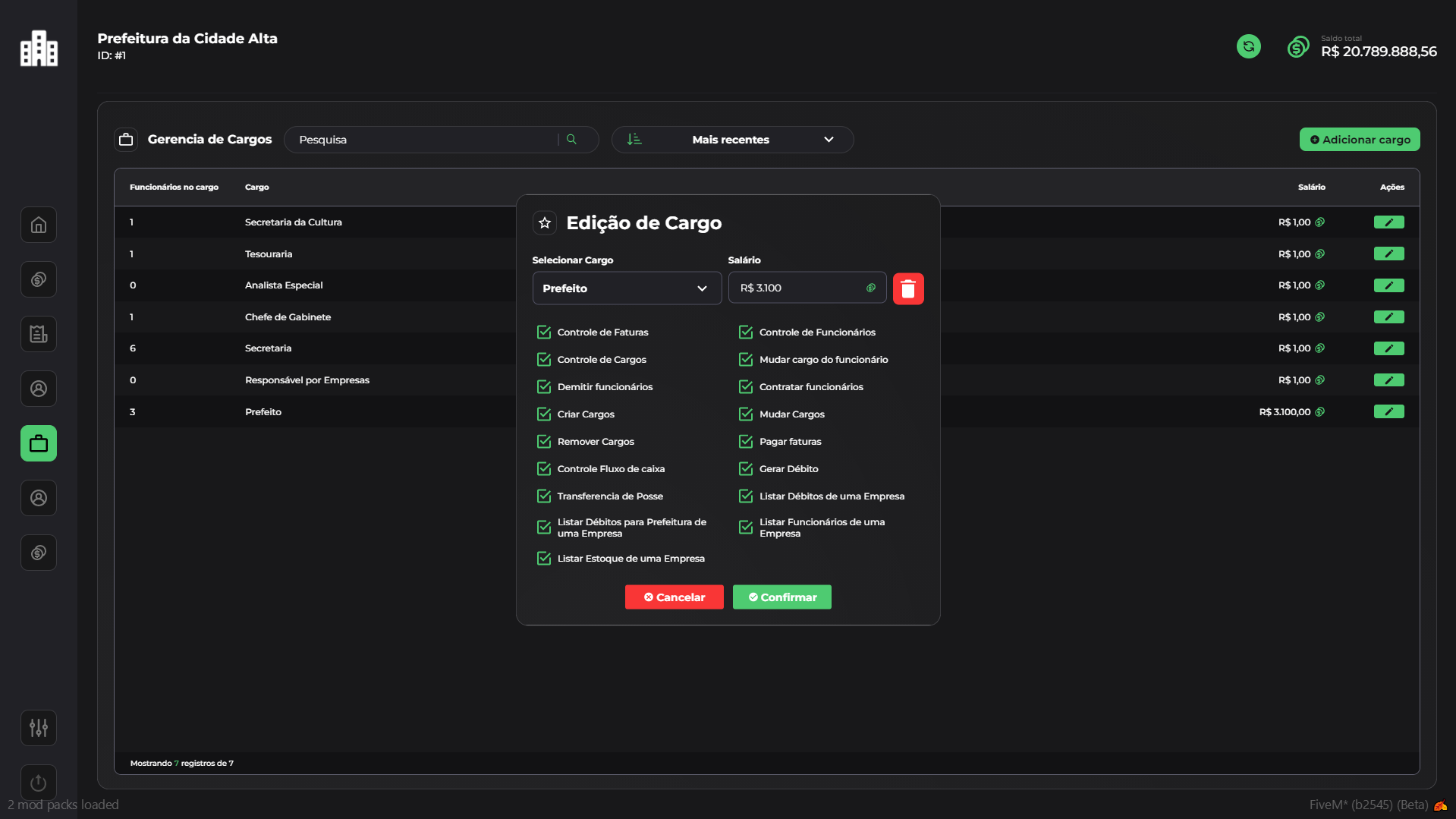This screenshot has height=819, width=1456.
Task: Uncheck Transferencia de Posse permission
Action: pos(543,496)
